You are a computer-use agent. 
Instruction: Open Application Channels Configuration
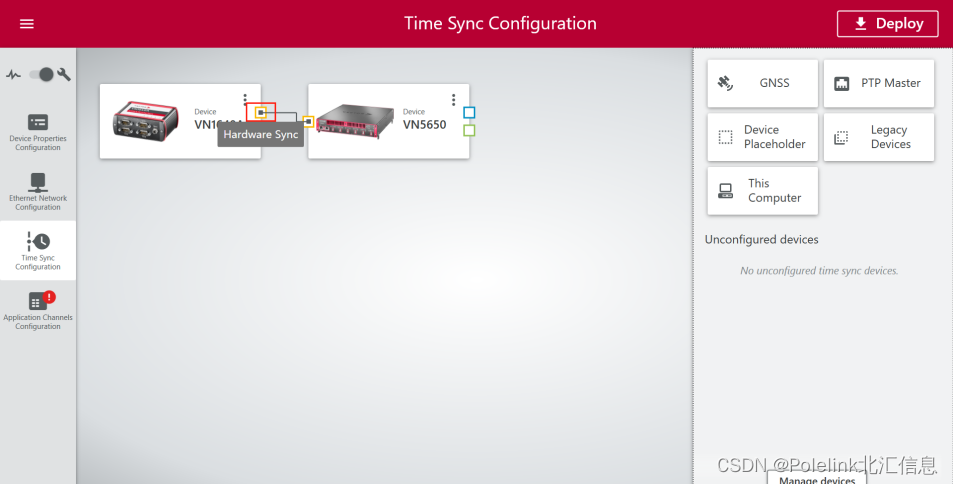tap(38, 310)
